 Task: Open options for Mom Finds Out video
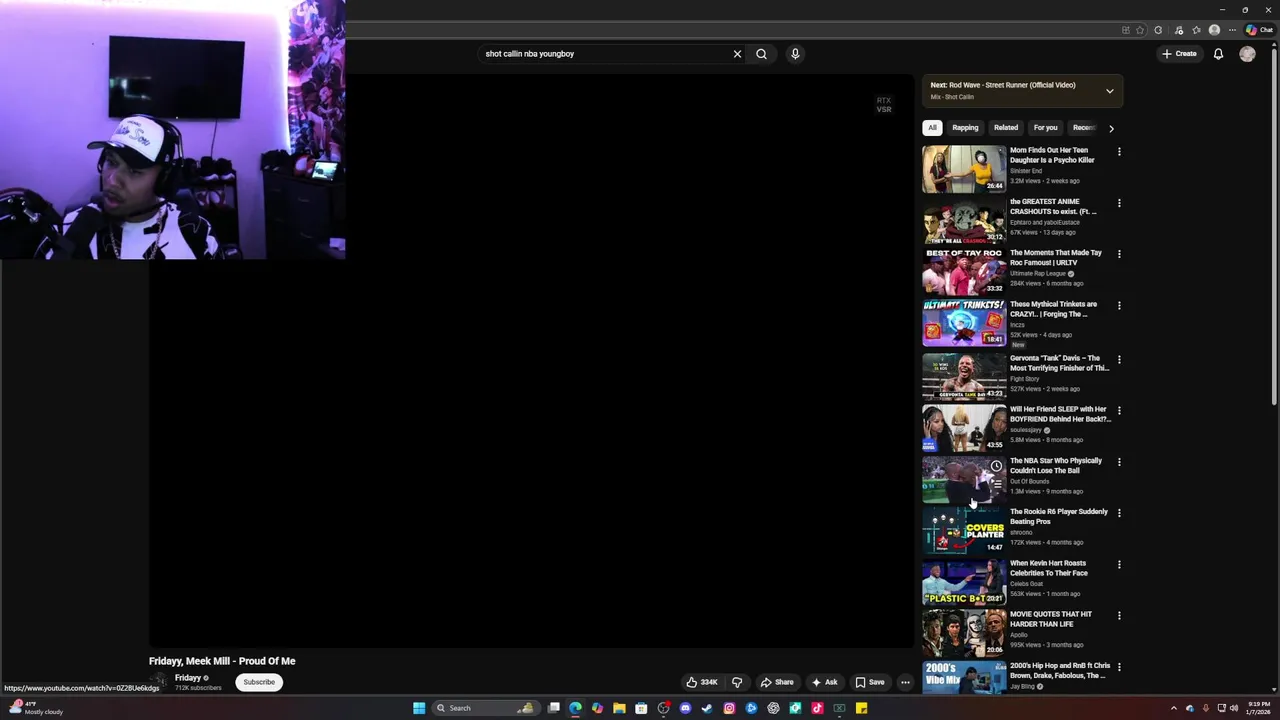pyautogui.click(x=1119, y=152)
